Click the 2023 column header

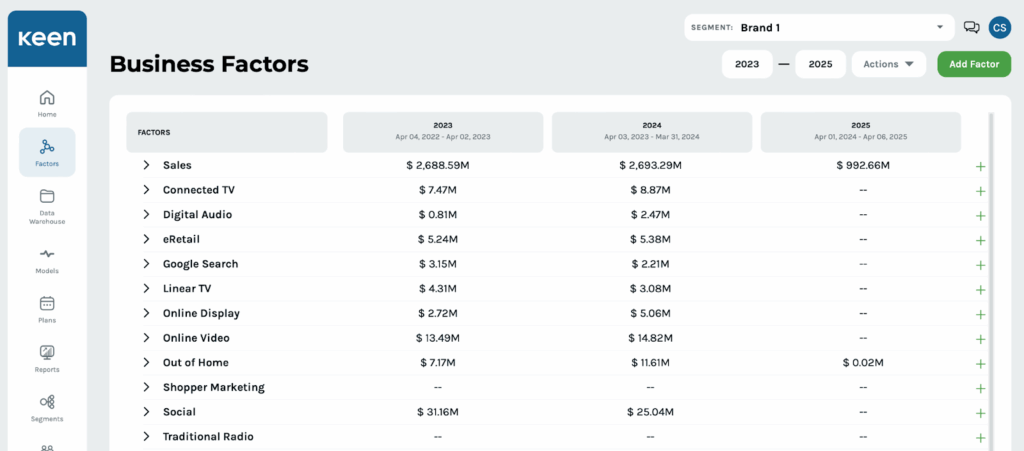click(x=443, y=132)
